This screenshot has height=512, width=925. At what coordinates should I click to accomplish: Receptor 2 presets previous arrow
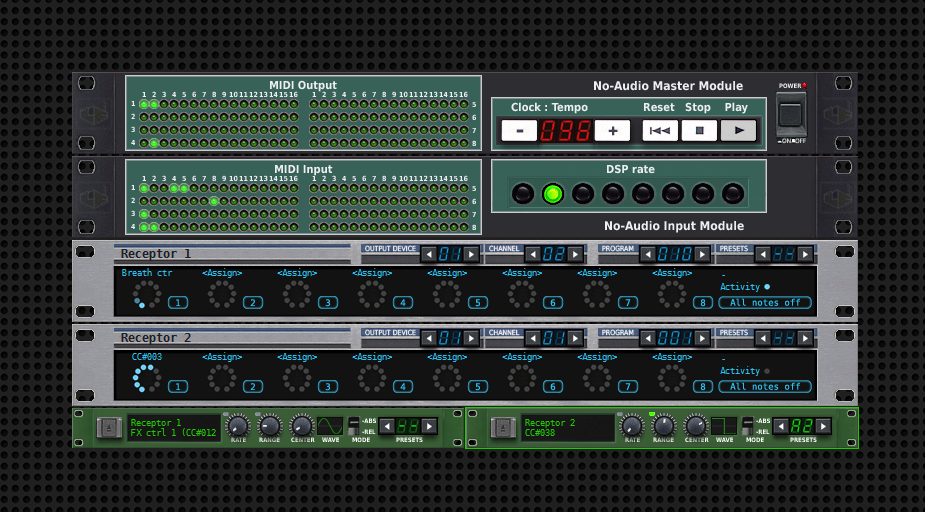click(x=763, y=338)
